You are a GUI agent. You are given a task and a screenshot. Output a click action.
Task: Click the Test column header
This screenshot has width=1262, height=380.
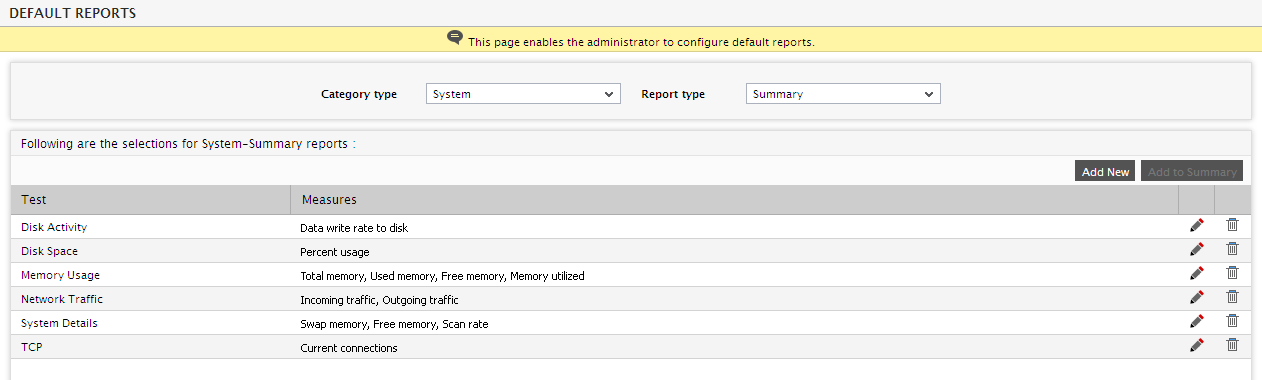[x=151, y=200]
